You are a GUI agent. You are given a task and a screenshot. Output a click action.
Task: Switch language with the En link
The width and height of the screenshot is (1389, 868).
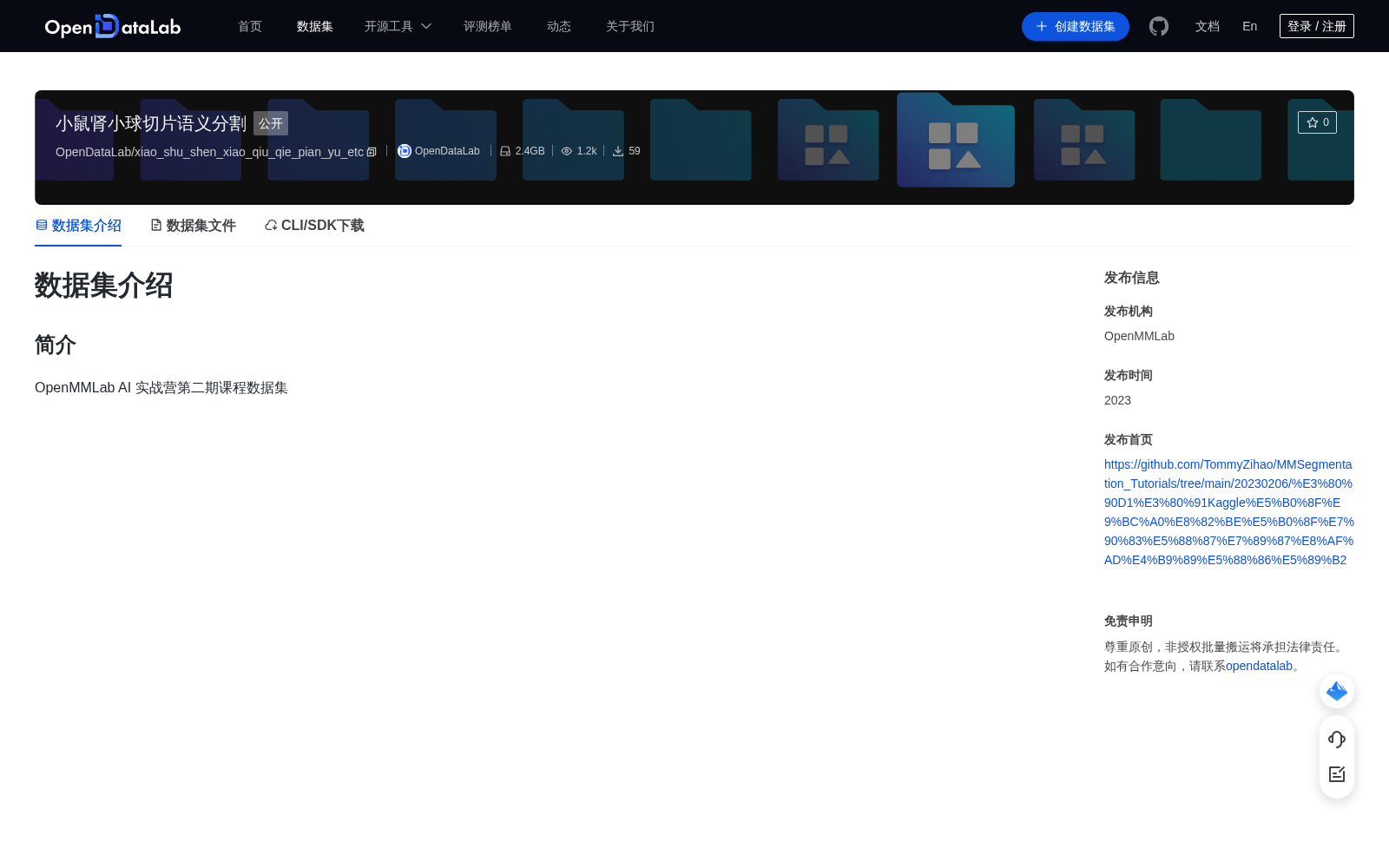(x=1250, y=26)
